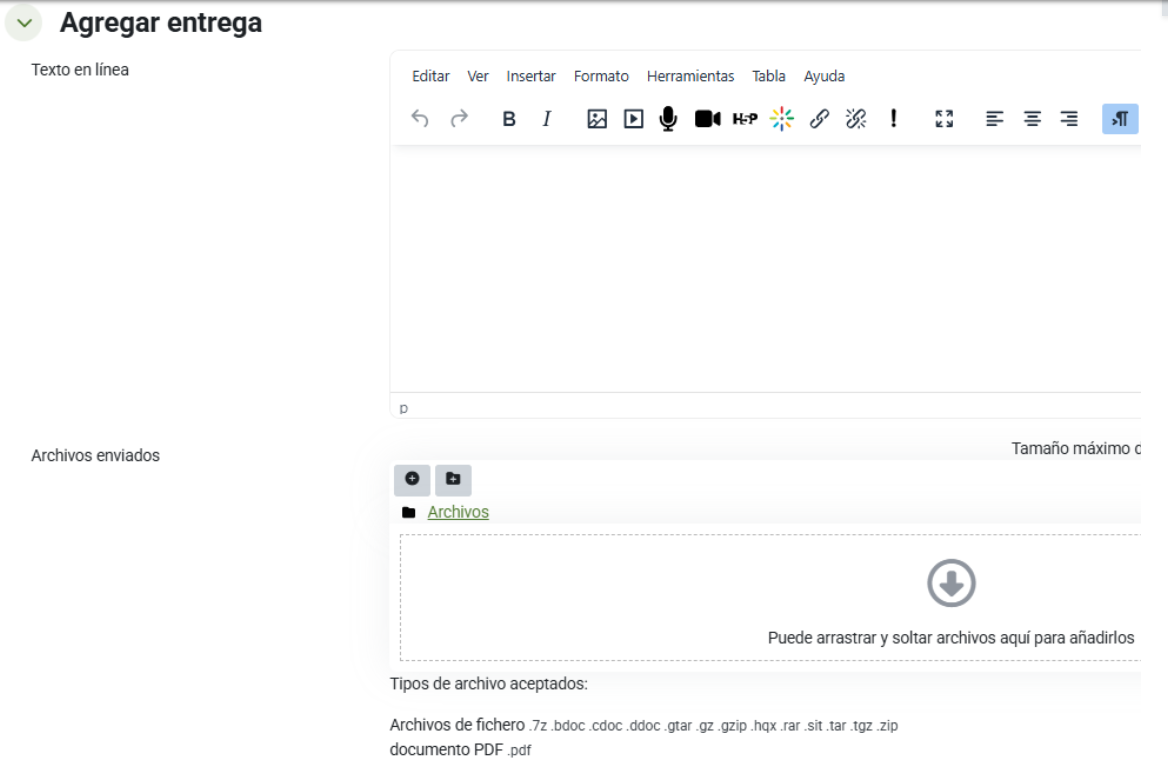This screenshot has height=770, width=1168.
Task: Toggle bold text formatting
Action: pos(509,119)
